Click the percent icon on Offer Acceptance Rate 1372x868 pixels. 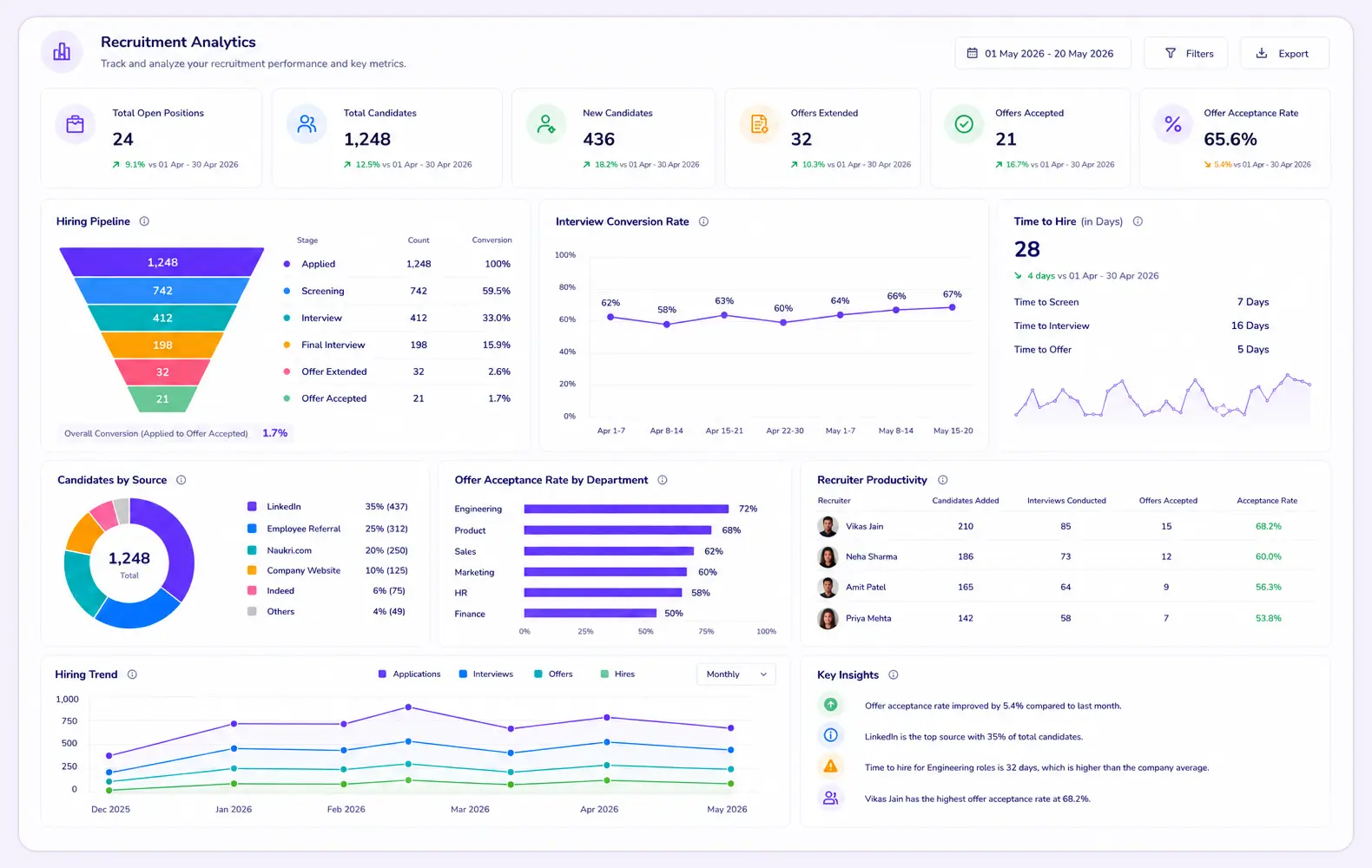point(1173,124)
